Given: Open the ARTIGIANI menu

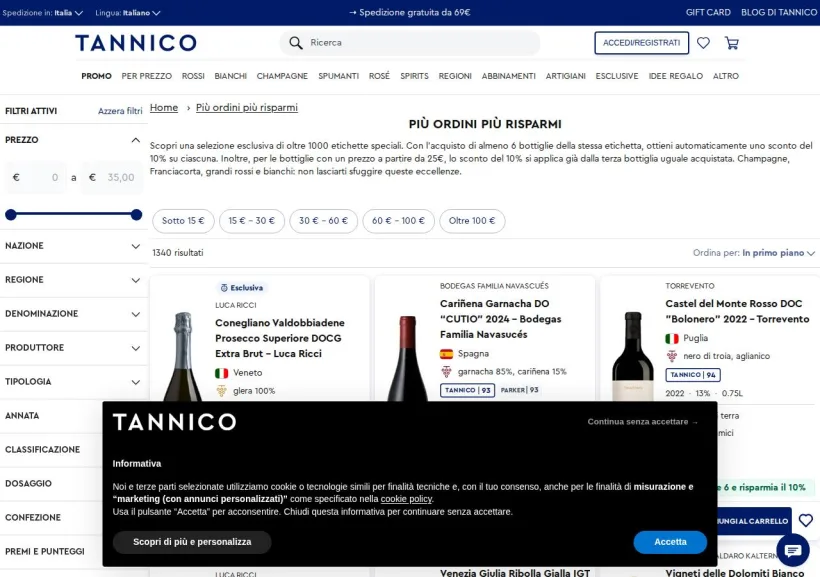Looking at the screenshot, I should pyautogui.click(x=565, y=76).
